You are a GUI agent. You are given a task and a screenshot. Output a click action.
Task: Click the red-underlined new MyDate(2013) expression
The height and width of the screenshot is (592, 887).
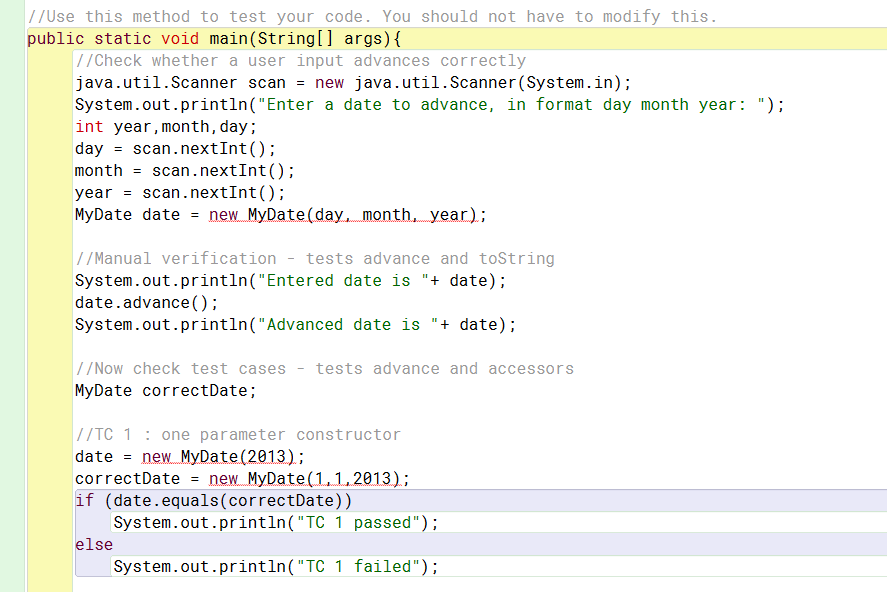click(222, 457)
